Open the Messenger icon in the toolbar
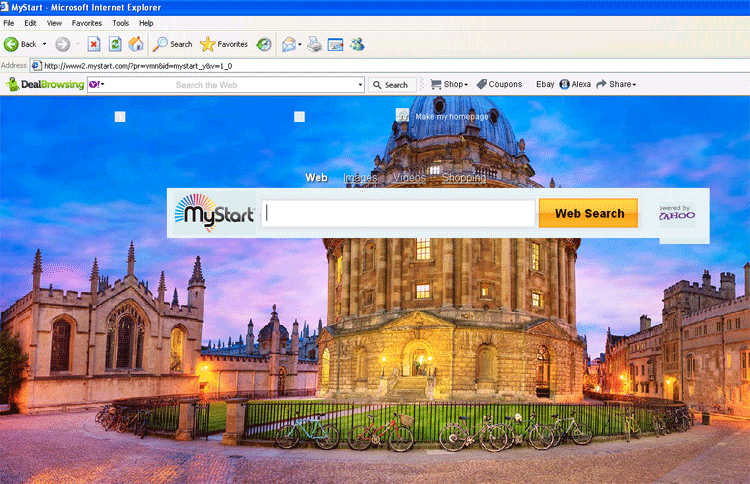Viewport: 750px width, 484px height. click(x=357, y=44)
